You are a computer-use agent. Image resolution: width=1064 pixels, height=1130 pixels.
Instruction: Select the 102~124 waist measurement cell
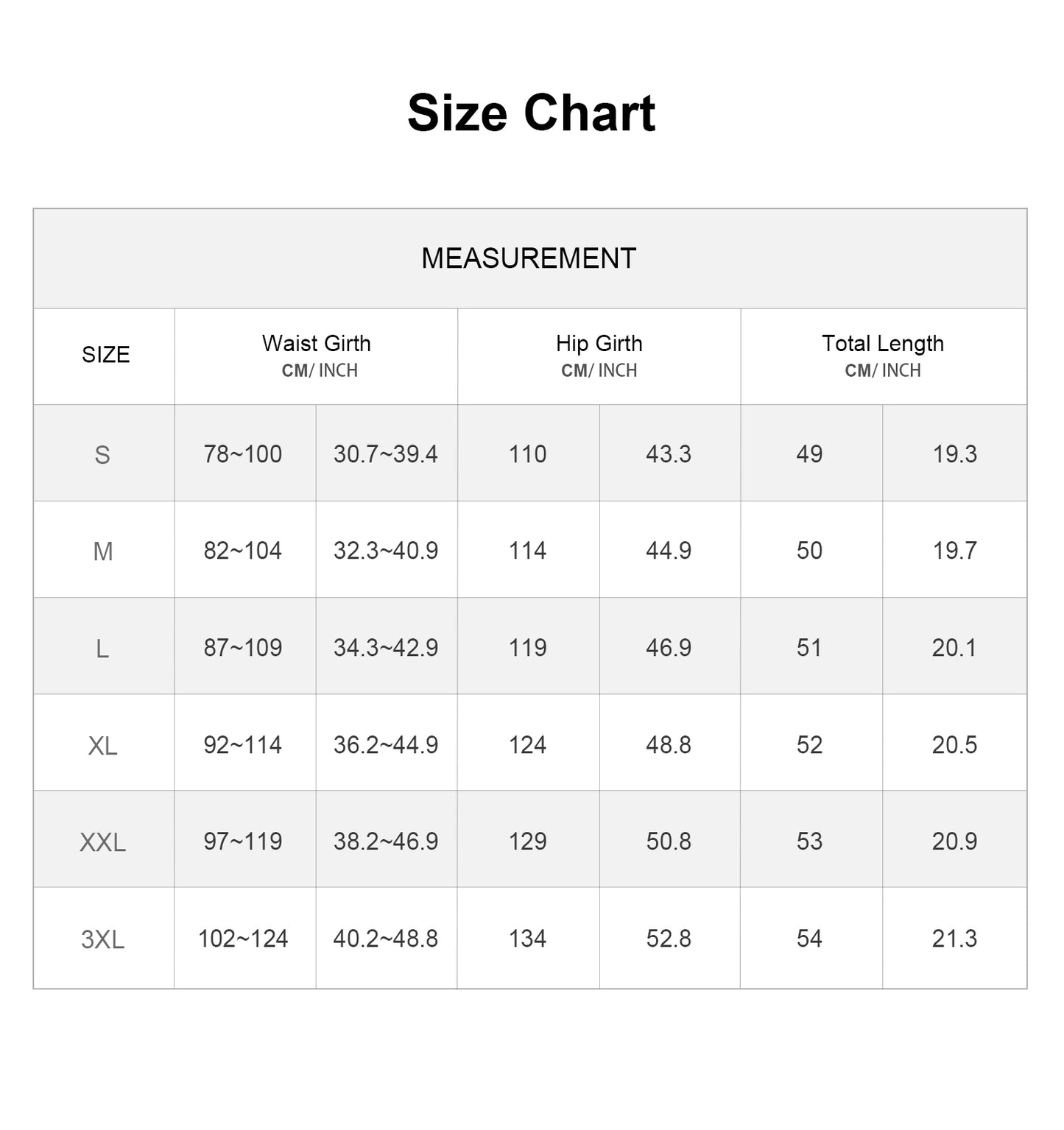(243, 939)
